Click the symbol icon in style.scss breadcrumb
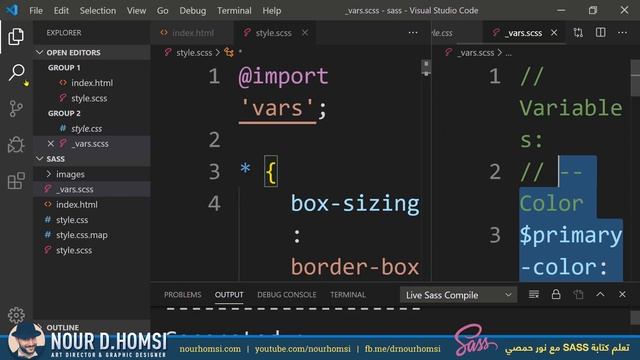Viewport: 640px width, 360px height. tap(229, 53)
